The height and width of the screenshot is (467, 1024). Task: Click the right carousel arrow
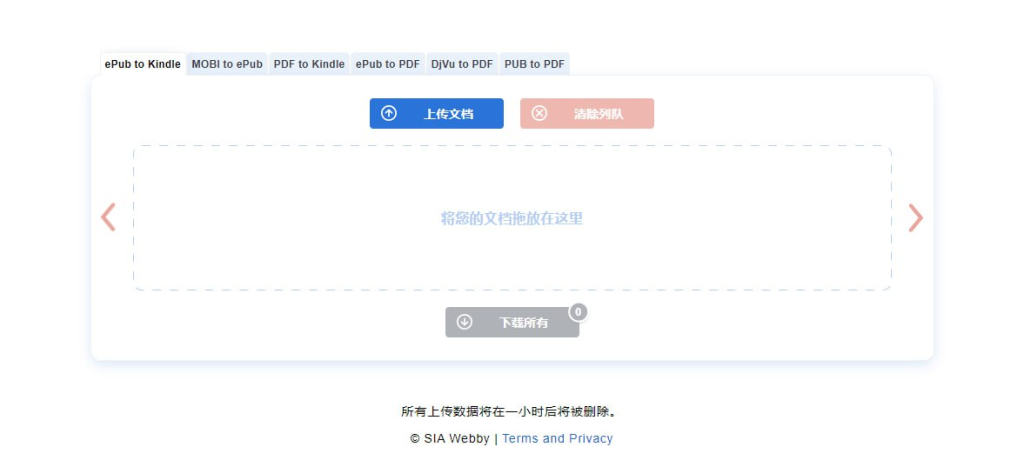(x=916, y=217)
